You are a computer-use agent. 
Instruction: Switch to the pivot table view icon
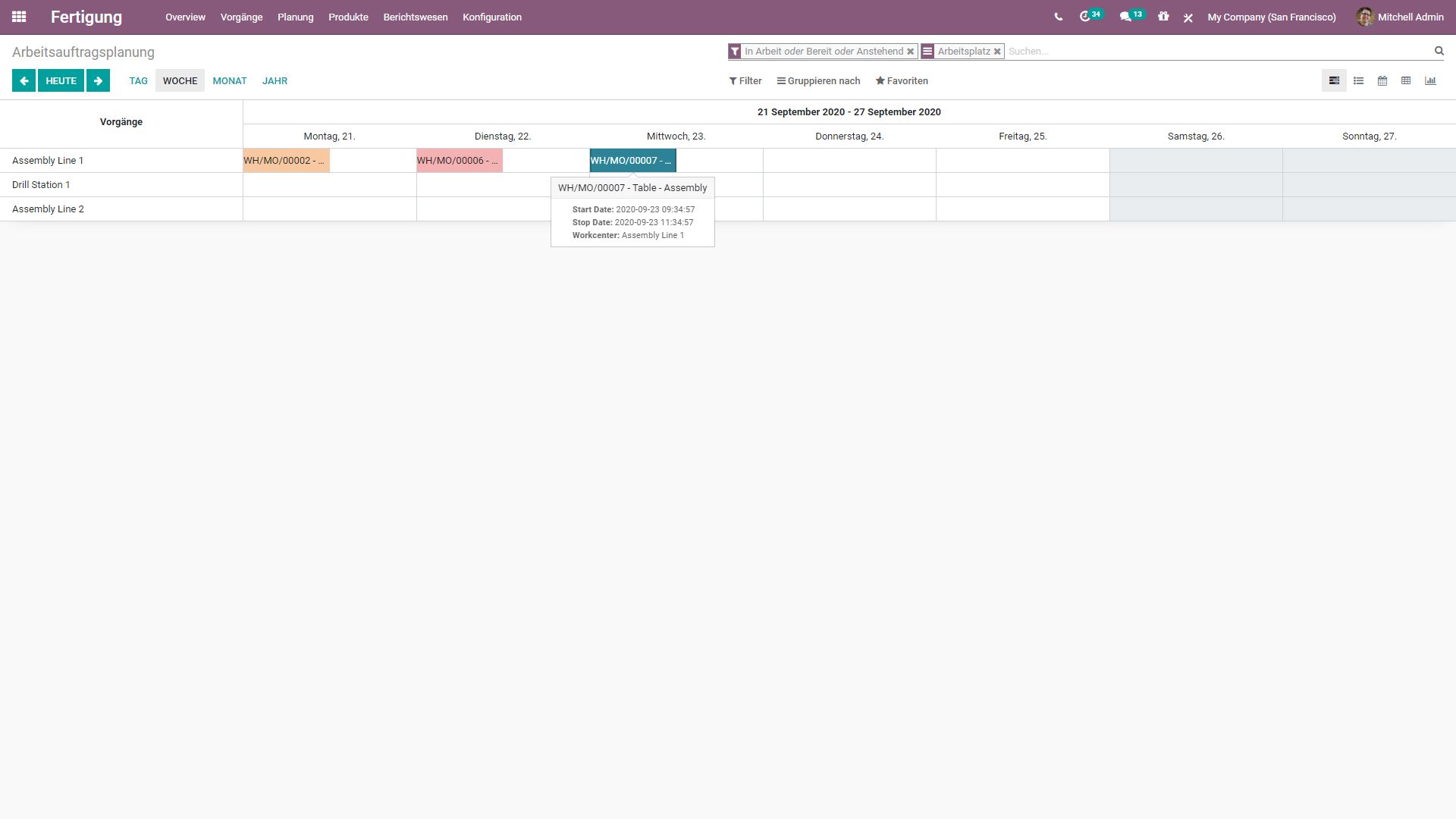point(1406,80)
